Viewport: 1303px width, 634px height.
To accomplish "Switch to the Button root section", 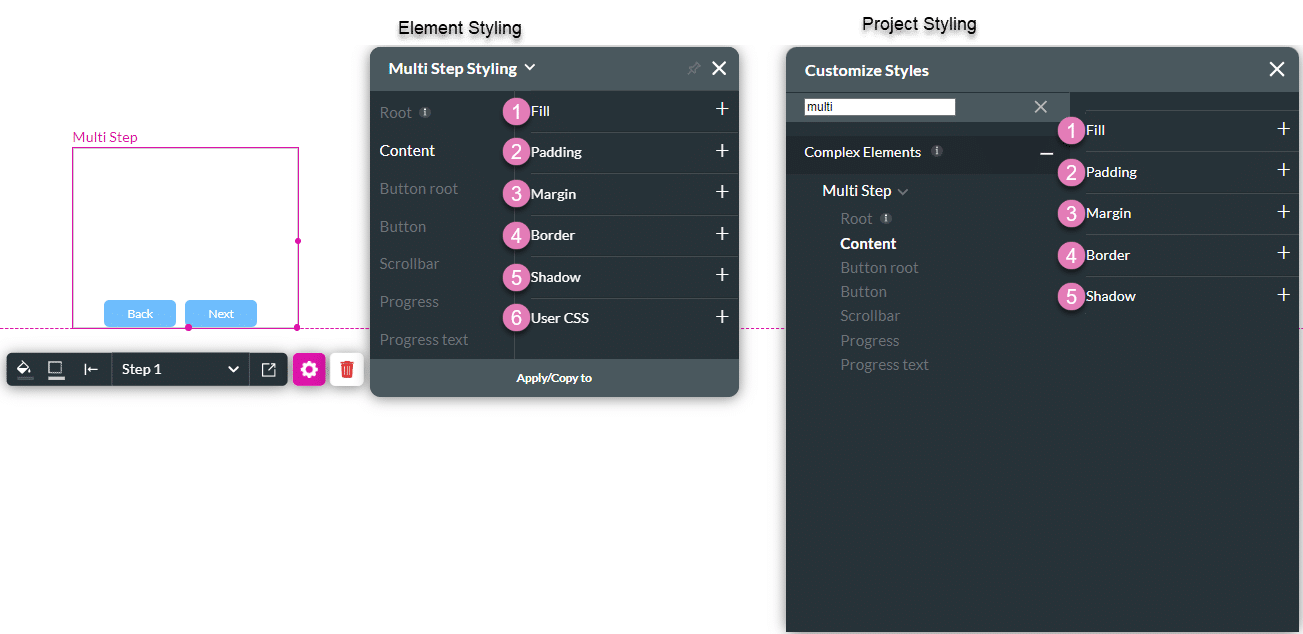I will [419, 188].
